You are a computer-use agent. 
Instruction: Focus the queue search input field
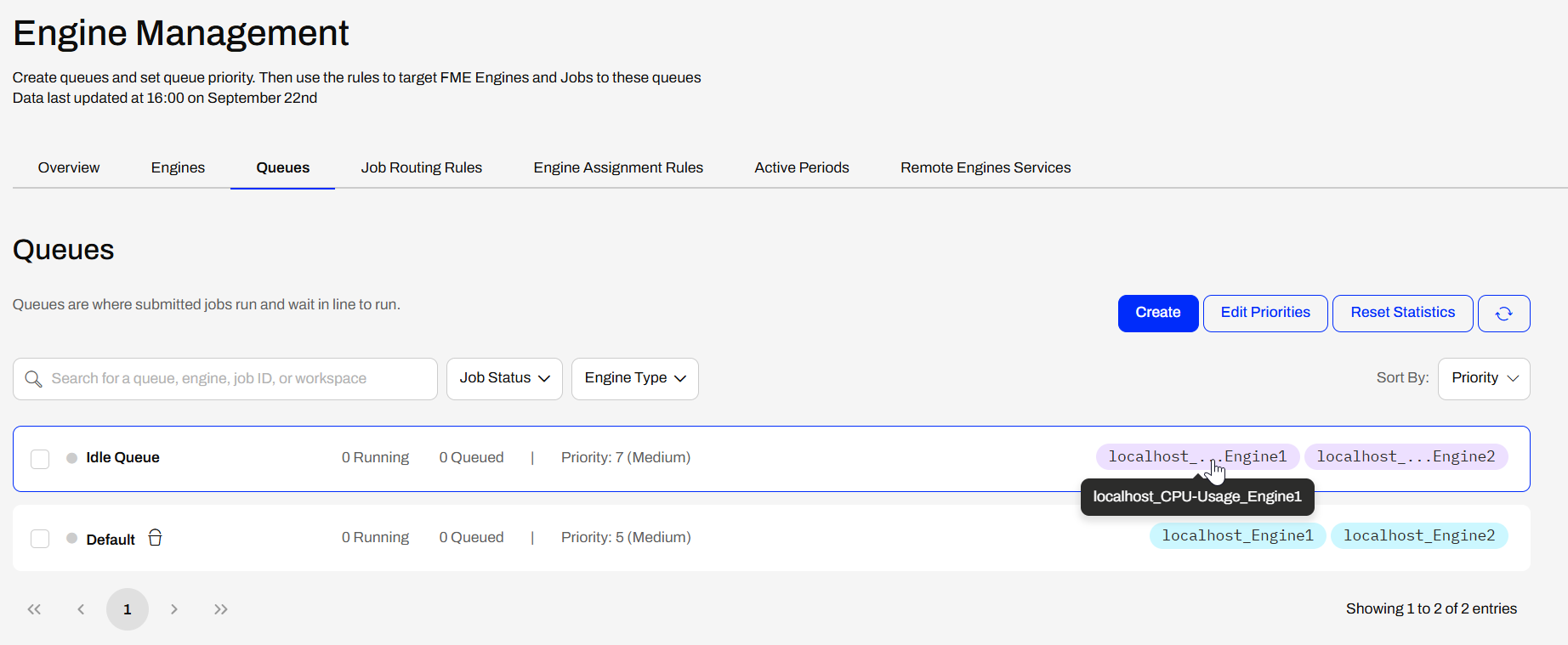[x=225, y=379]
